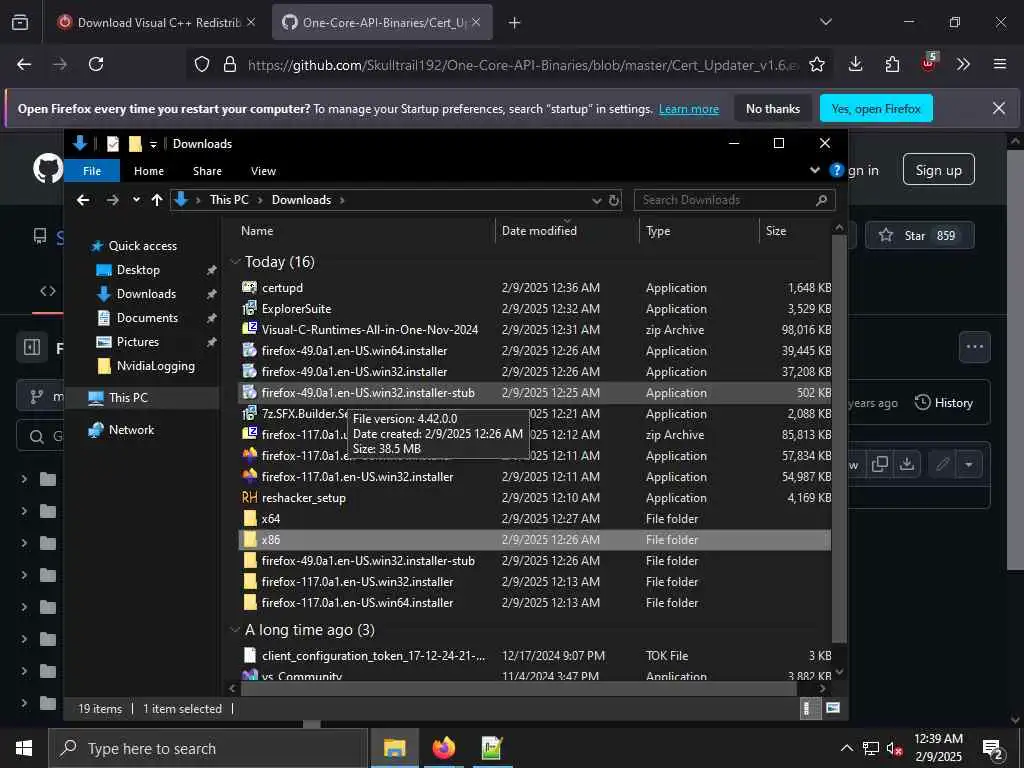The height and width of the screenshot is (768, 1024).
Task: Show hidden system tray icons
Action: pos(846,748)
